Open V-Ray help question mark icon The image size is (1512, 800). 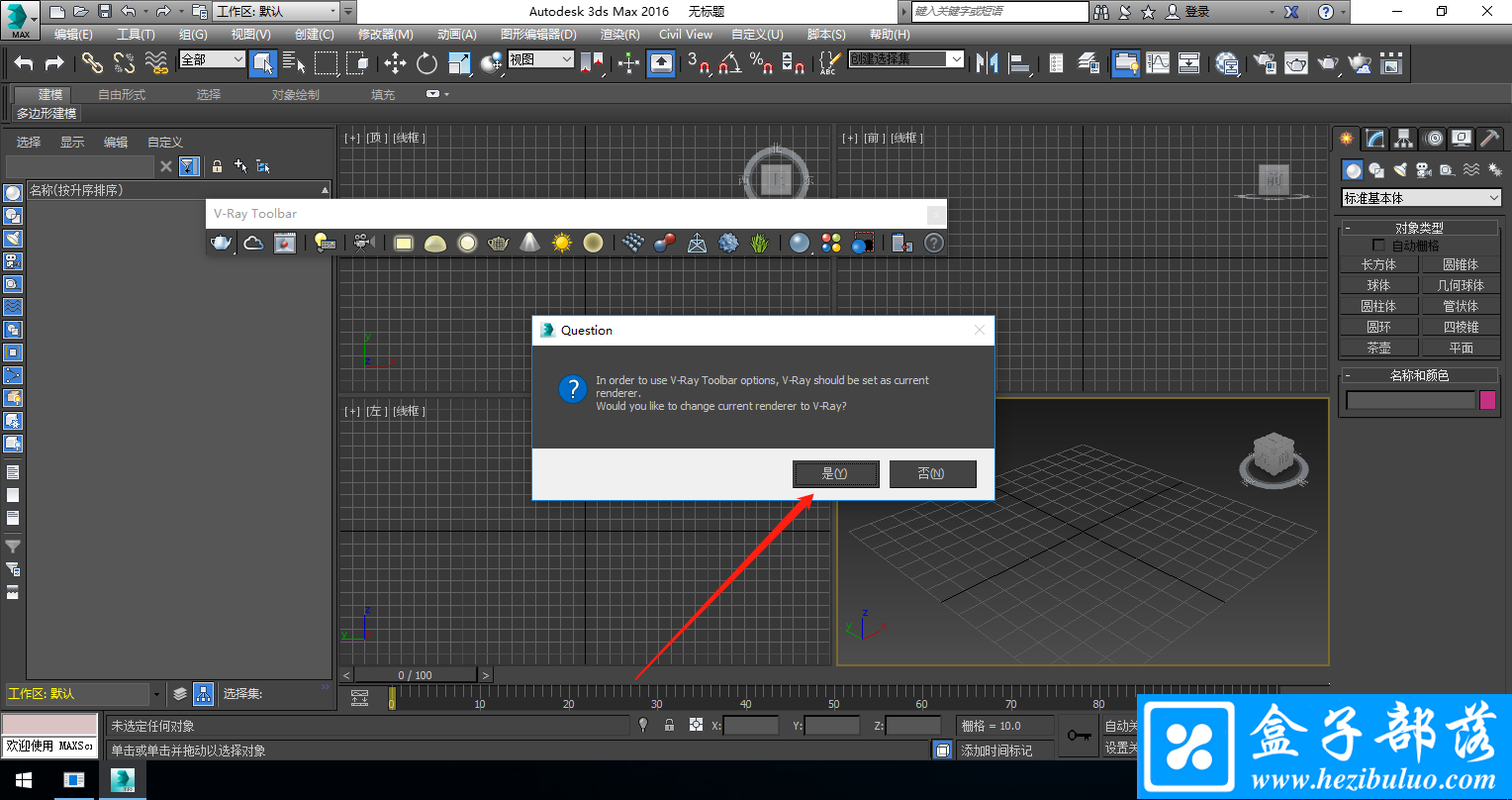click(934, 243)
